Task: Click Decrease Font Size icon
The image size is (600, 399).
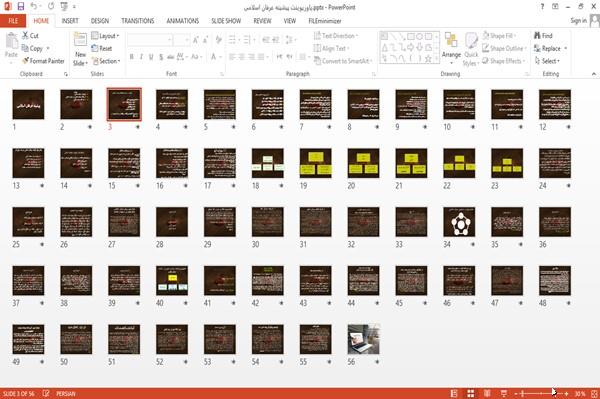Action: [205, 40]
